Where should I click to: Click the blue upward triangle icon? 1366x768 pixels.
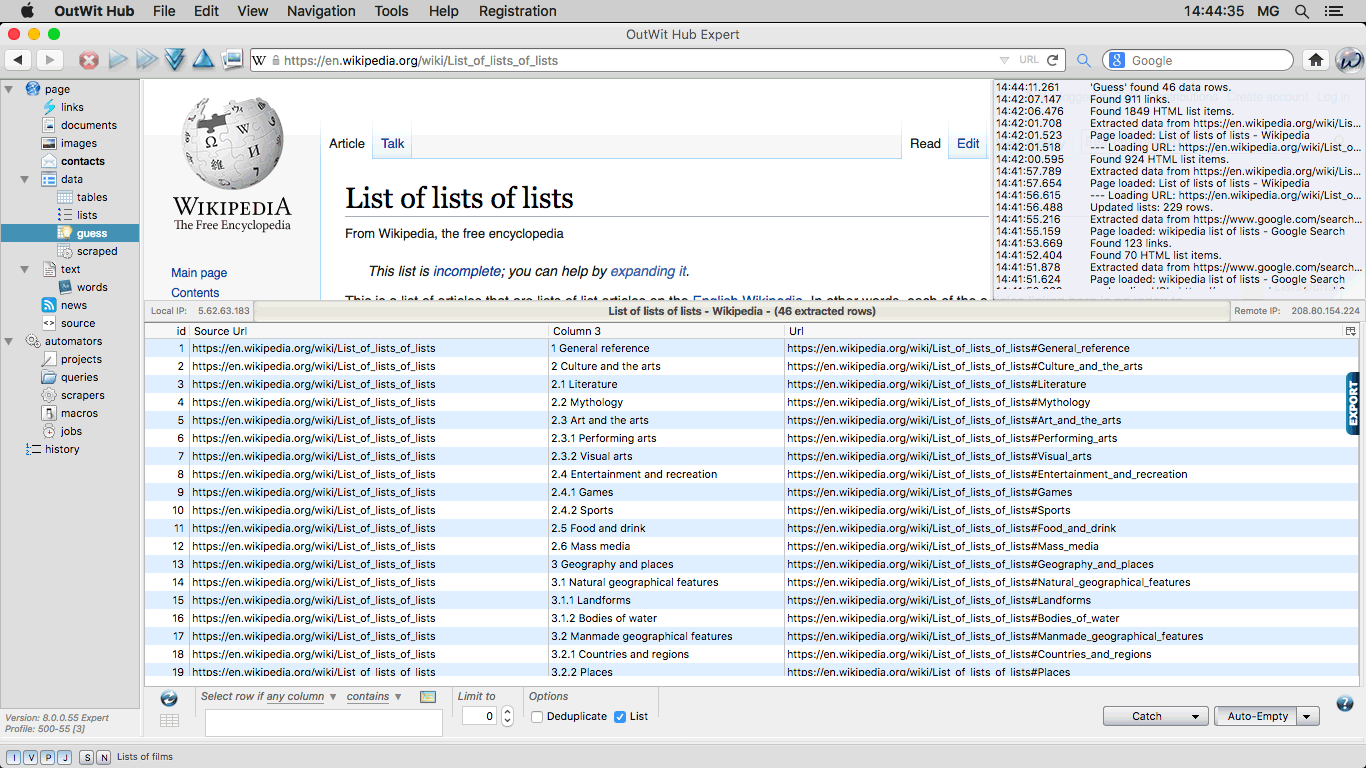coord(203,59)
